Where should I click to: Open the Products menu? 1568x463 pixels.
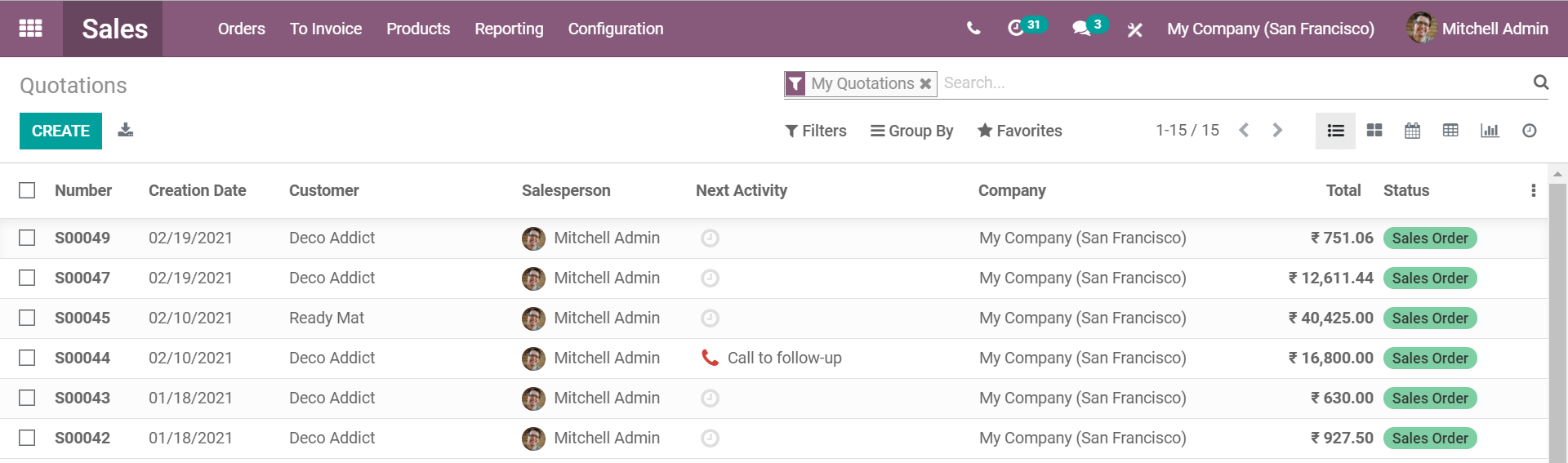point(418,29)
